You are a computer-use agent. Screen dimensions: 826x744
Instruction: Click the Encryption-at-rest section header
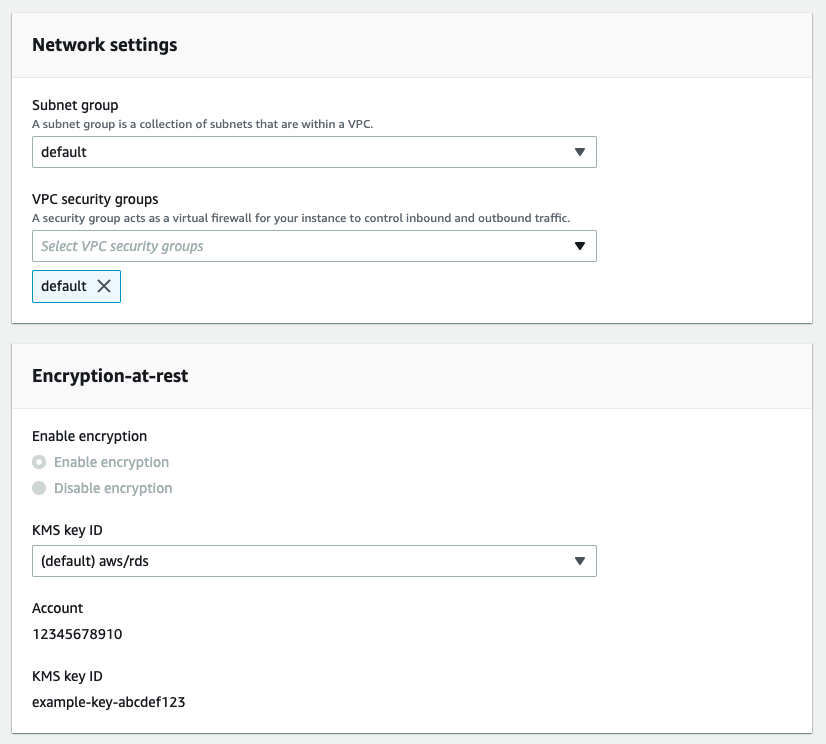pyautogui.click(x=110, y=376)
